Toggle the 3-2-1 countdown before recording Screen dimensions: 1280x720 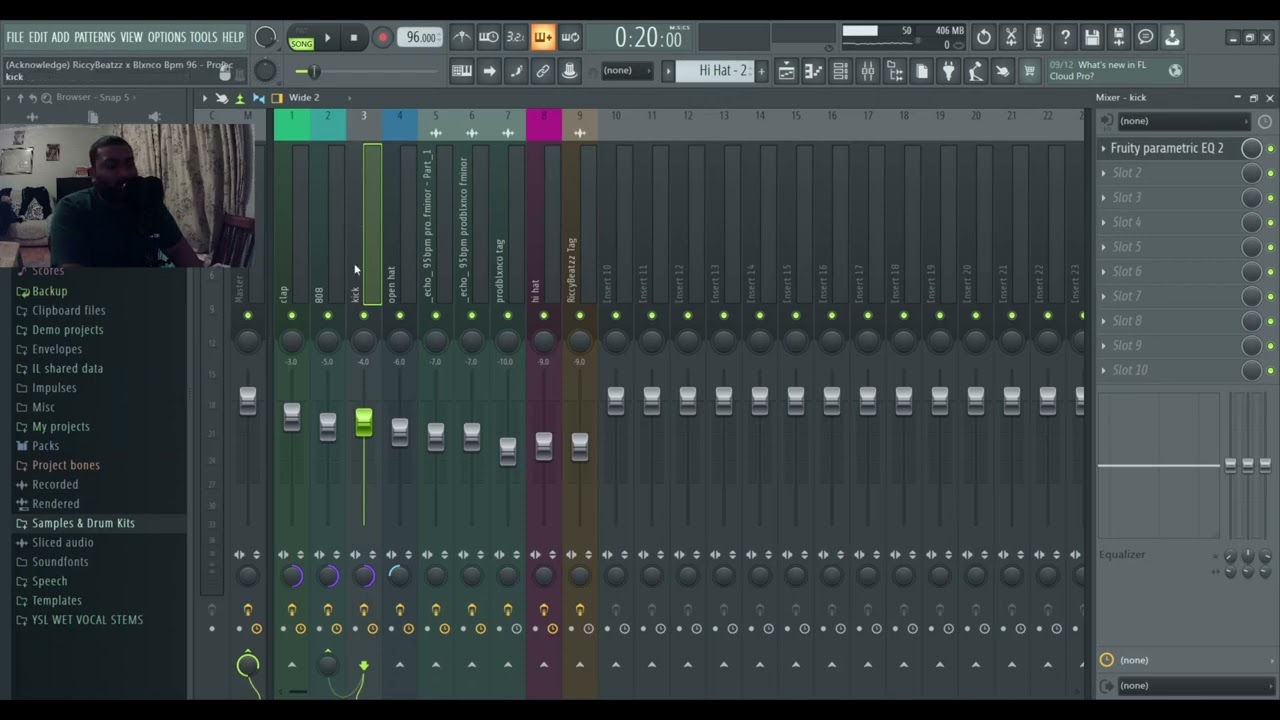pos(516,37)
